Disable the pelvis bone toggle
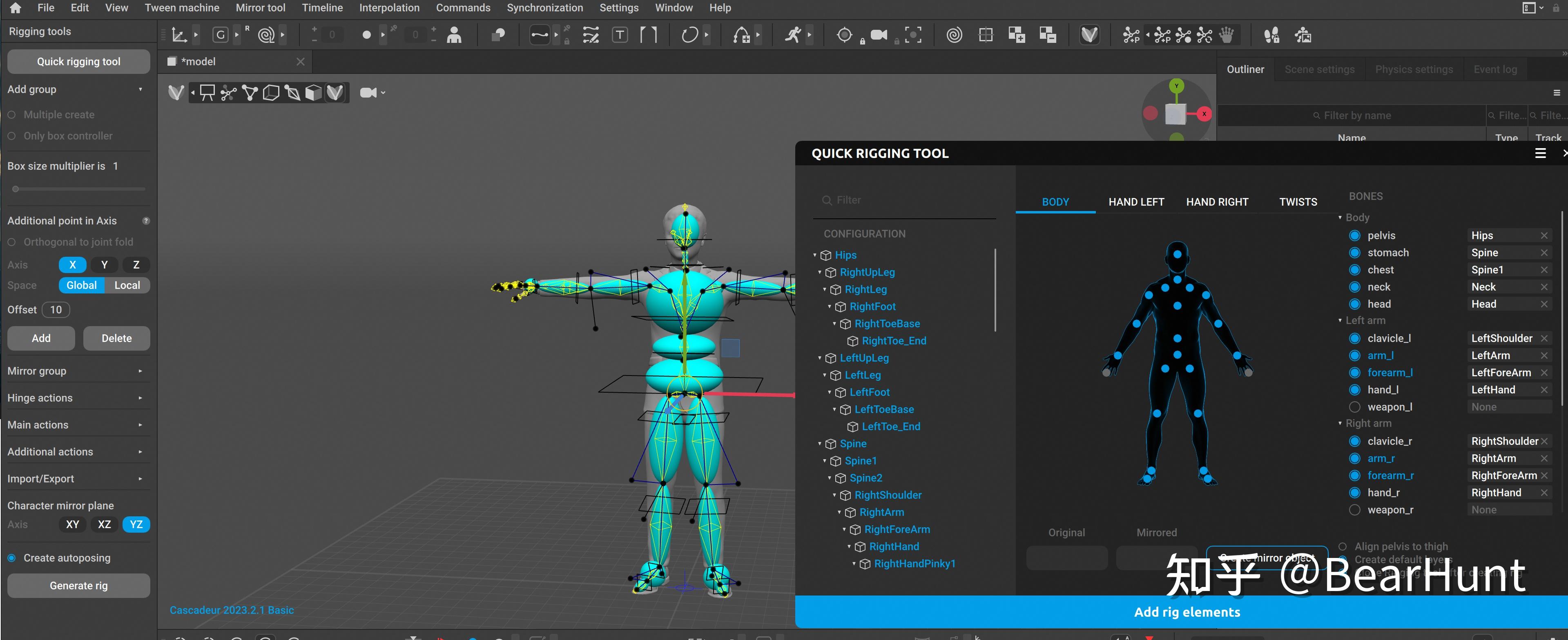 [1354, 236]
